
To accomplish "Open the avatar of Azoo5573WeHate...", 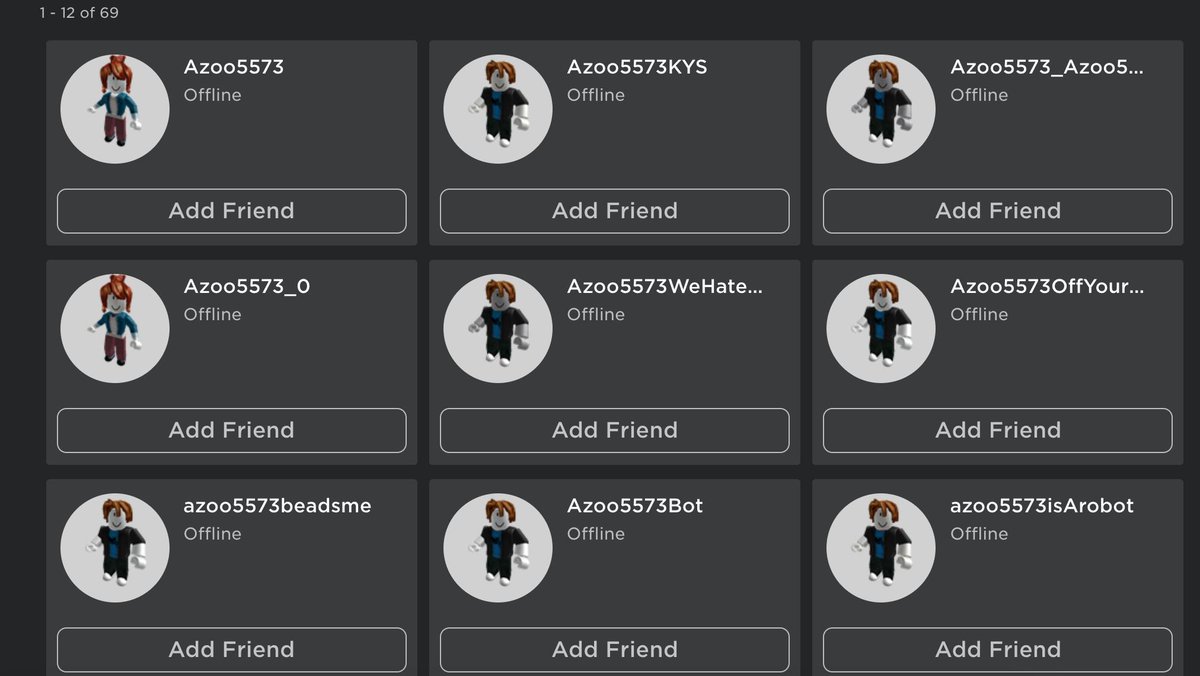I will pyautogui.click(x=498, y=328).
